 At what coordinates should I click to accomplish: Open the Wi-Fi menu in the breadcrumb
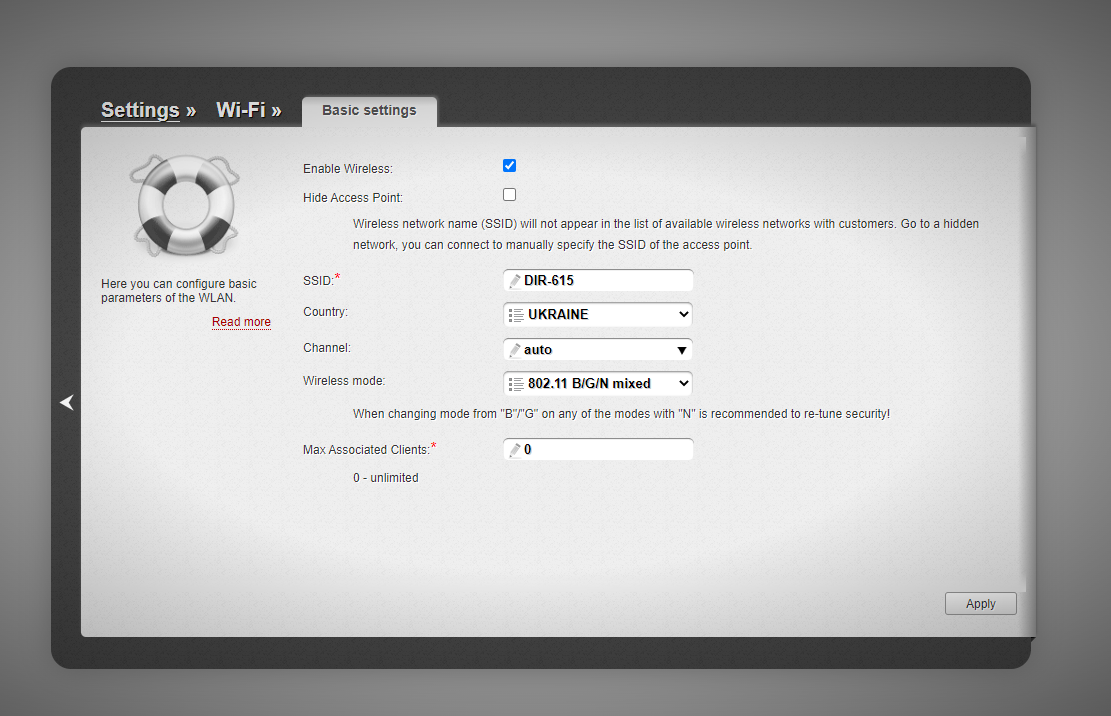tap(241, 110)
